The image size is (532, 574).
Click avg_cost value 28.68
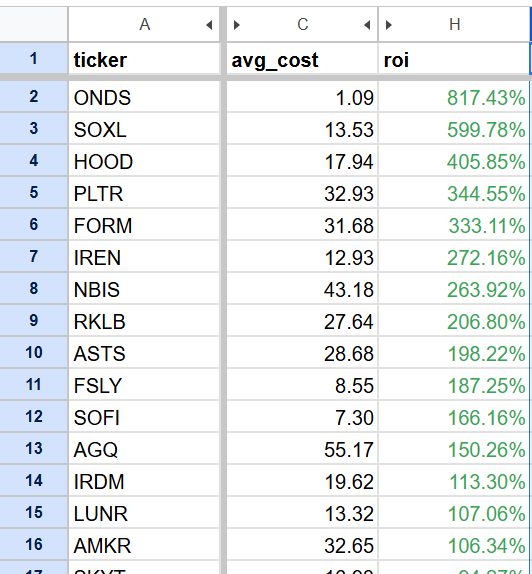pyautogui.click(x=302, y=353)
